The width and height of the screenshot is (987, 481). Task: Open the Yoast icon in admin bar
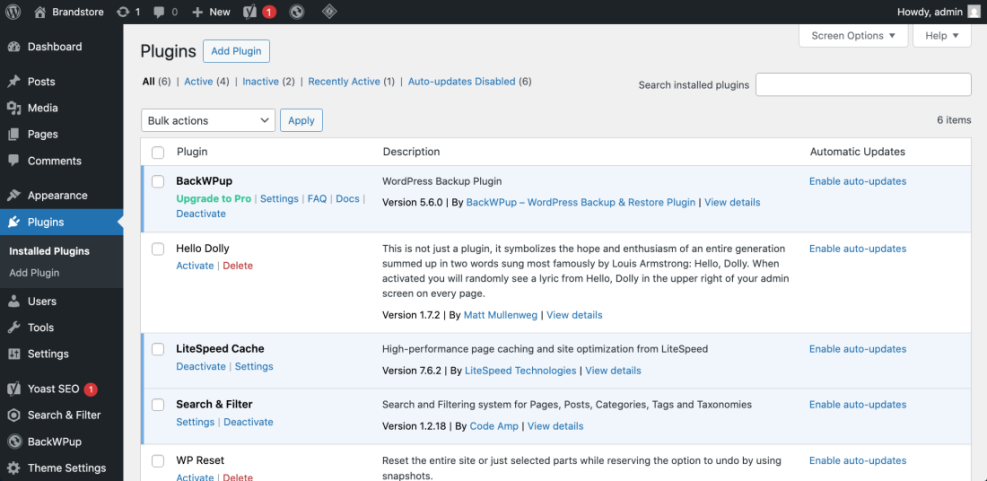point(249,11)
